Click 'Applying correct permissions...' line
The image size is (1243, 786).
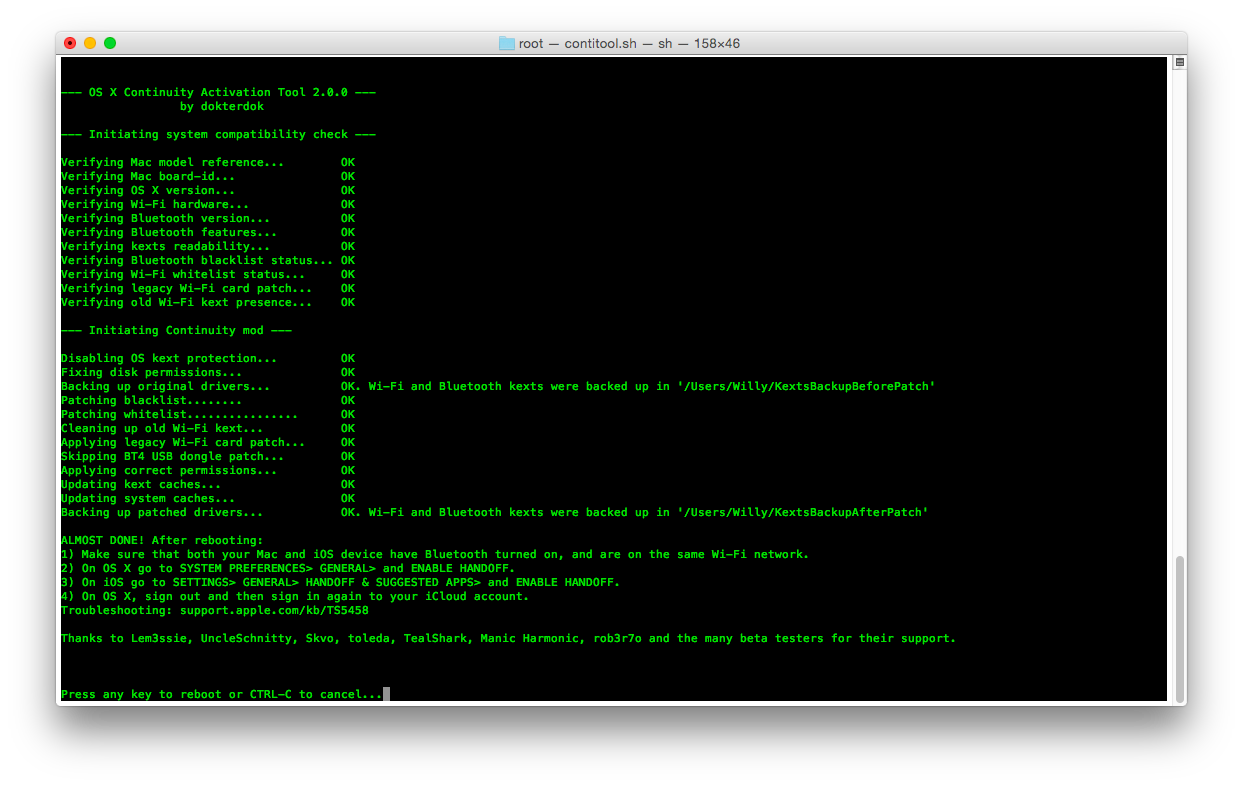click(x=208, y=470)
